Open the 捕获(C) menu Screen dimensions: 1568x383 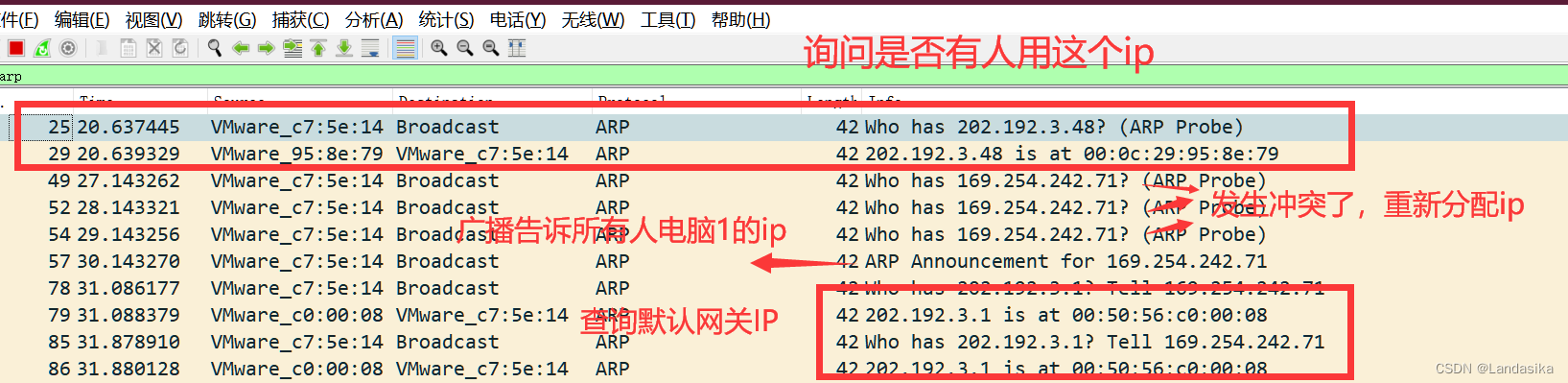(300, 19)
